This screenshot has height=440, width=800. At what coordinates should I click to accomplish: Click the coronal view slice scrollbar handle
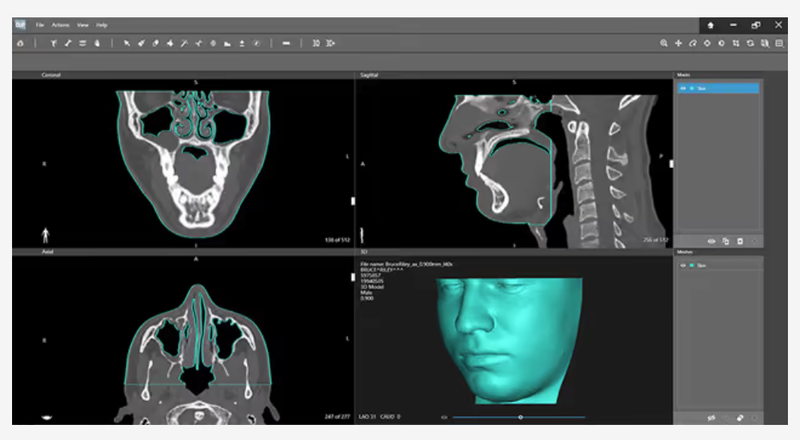353,201
